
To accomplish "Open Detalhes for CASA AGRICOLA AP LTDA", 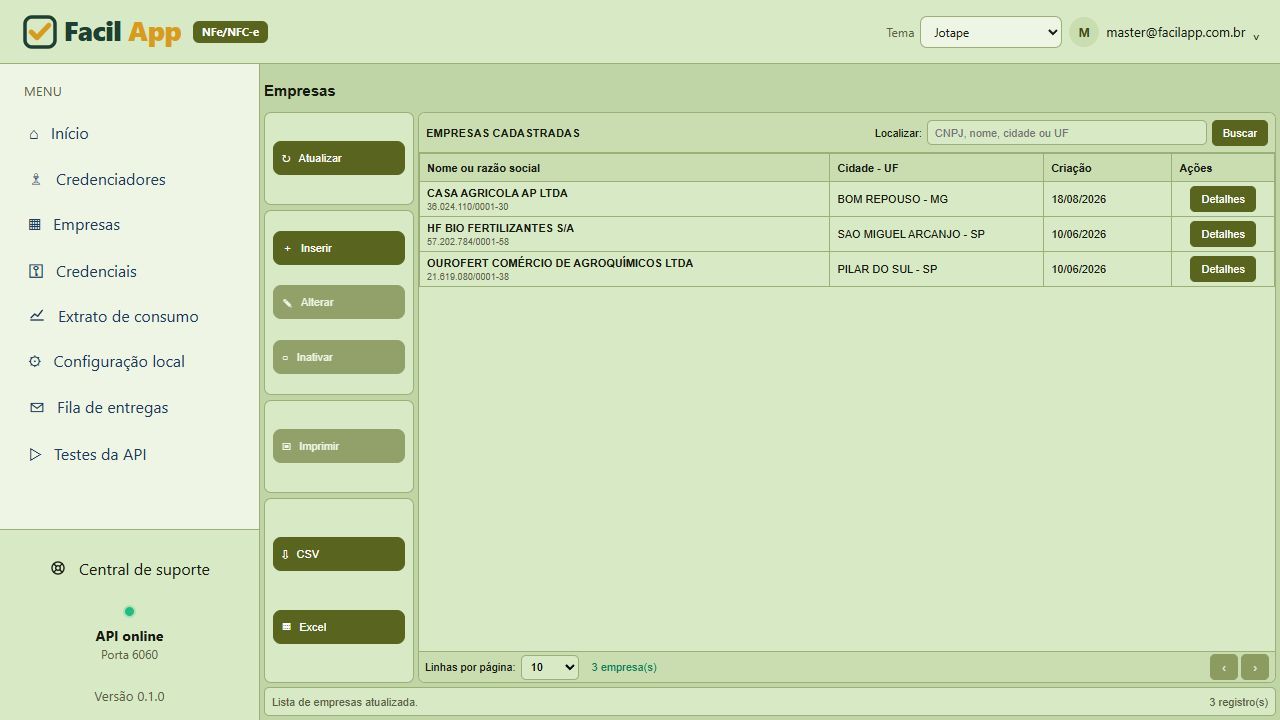I will [x=1223, y=199].
